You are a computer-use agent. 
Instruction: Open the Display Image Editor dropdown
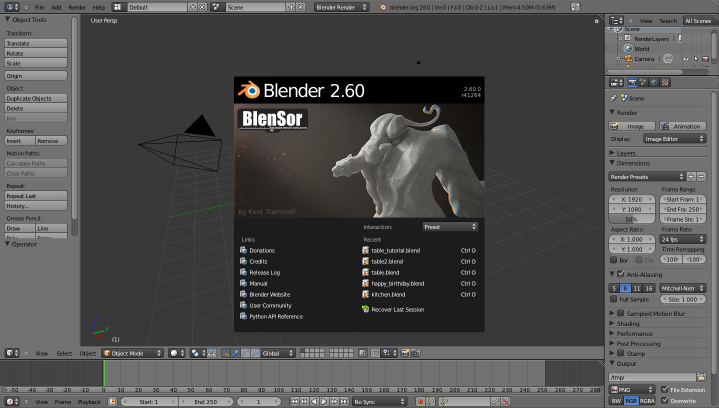(x=674, y=139)
